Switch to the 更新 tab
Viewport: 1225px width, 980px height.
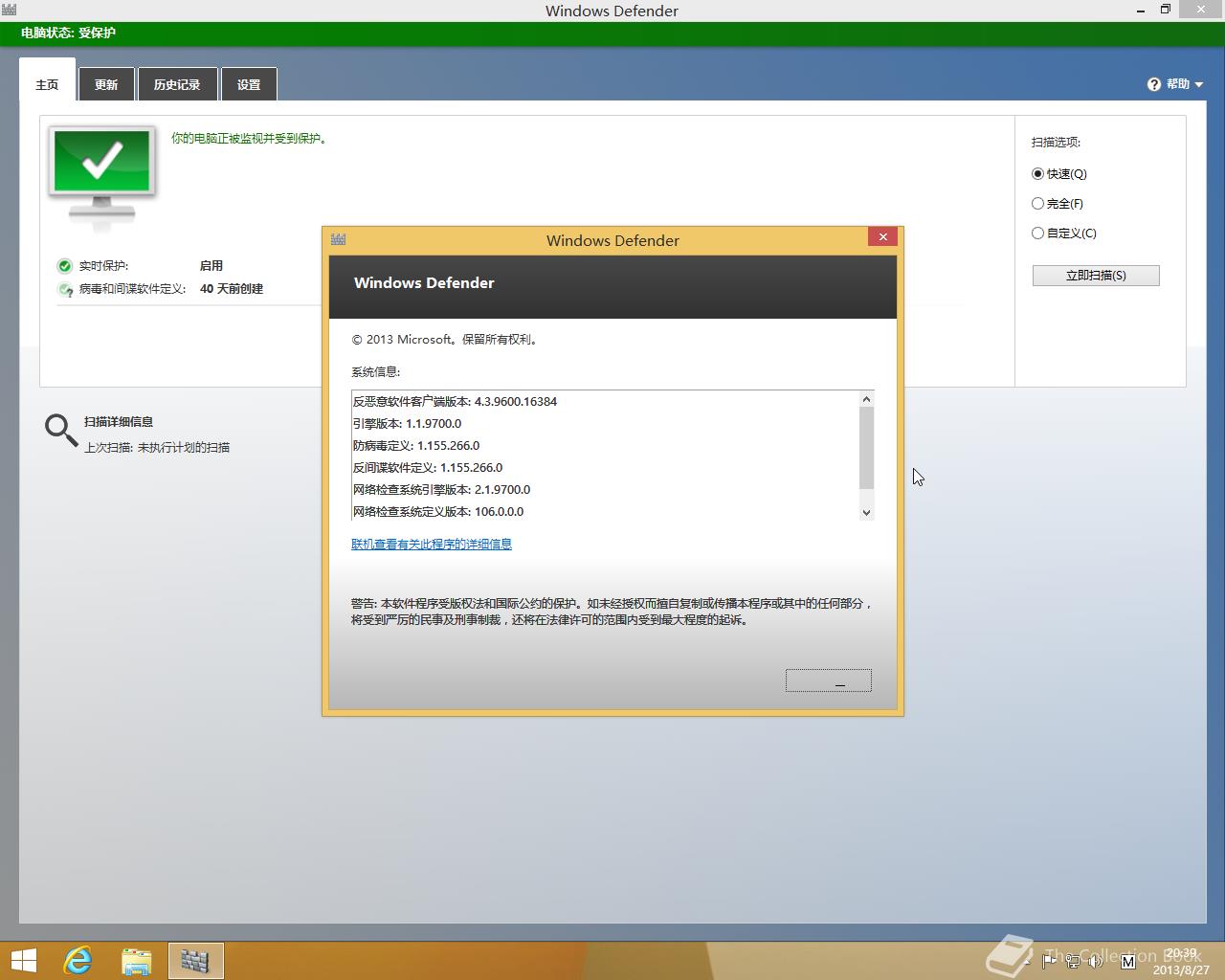(106, 84)
